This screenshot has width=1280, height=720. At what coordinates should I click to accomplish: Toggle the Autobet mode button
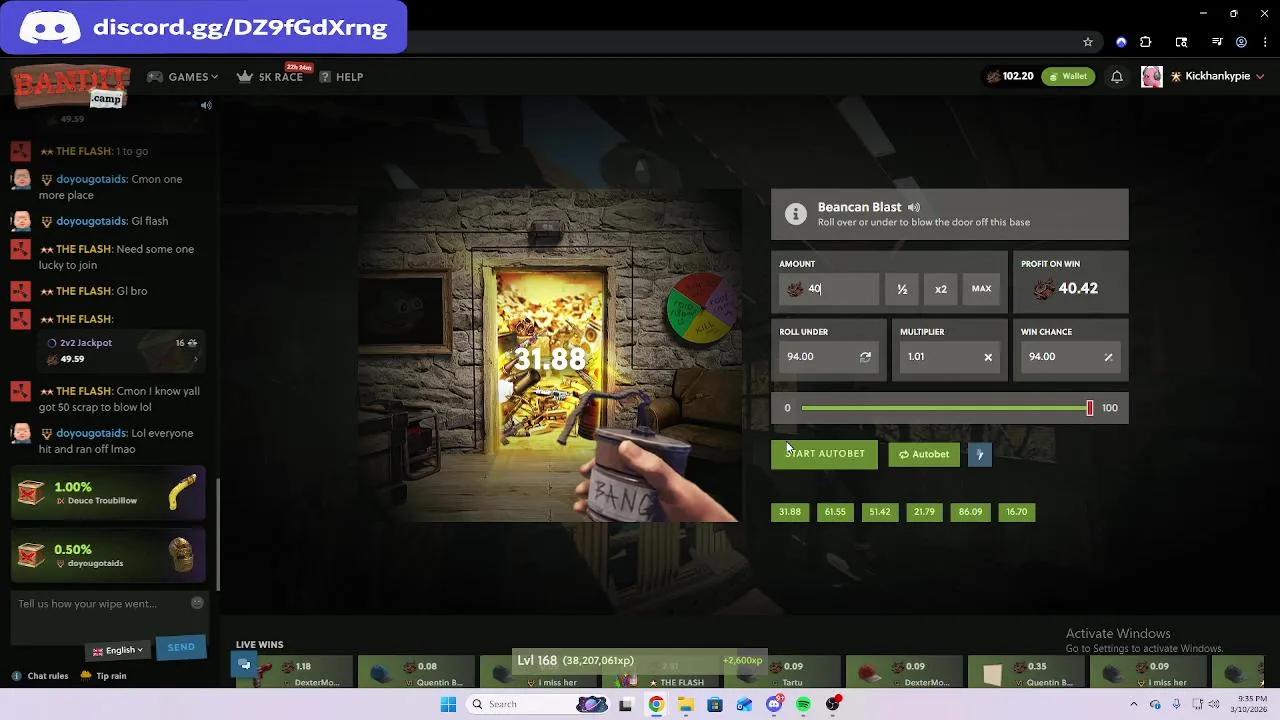923,454
